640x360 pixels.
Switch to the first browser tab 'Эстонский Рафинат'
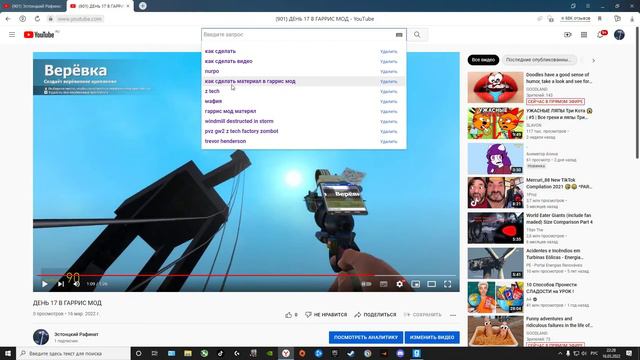pyautogui.click(x=33, y=6)
